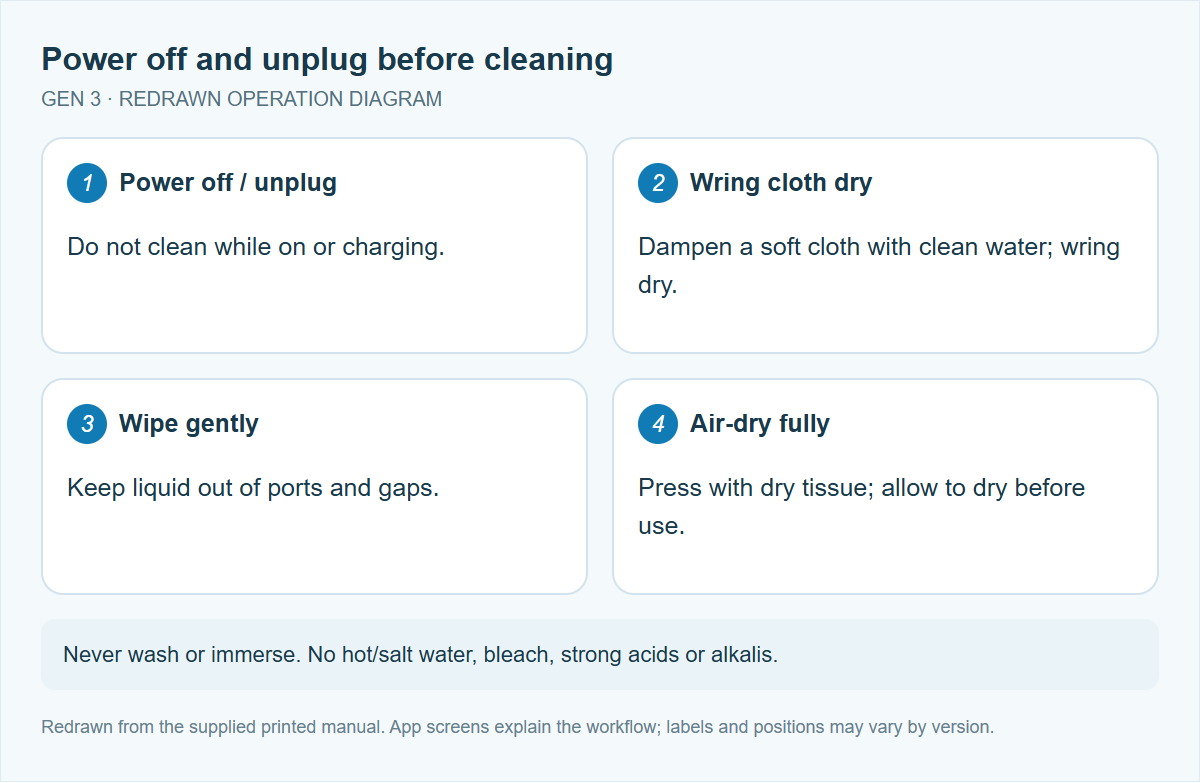Click empty area of the step 1 card
1200x783 pixels.
pos(314,310)
